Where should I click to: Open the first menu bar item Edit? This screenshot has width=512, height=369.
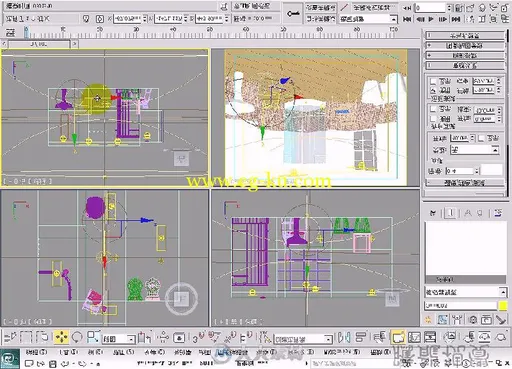tap(36, 352)
